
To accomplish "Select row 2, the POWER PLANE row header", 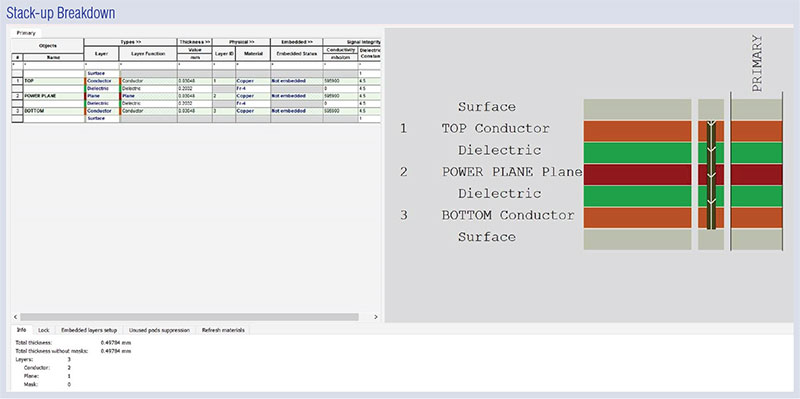I will point(17,95).
